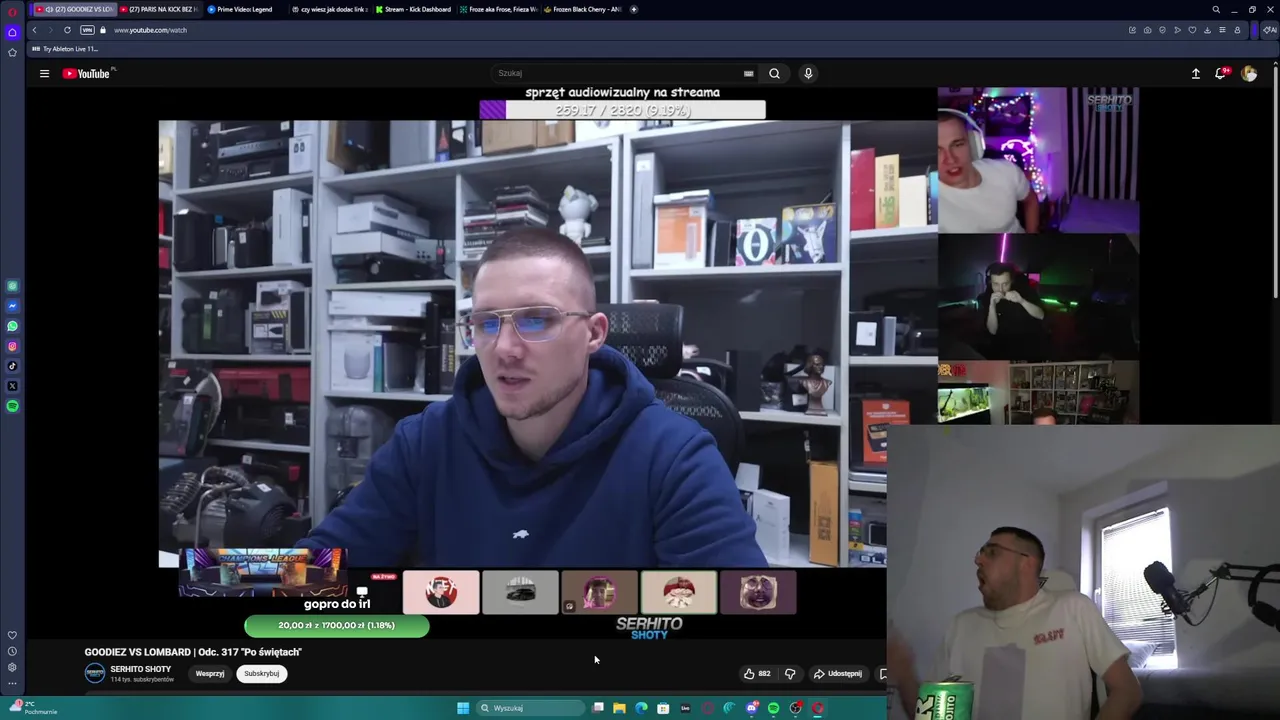Image resolution: width=1280 pixels, height=720 pixels.
Task: Go back with the browser back arrow
Action: (x=34, y=30)
